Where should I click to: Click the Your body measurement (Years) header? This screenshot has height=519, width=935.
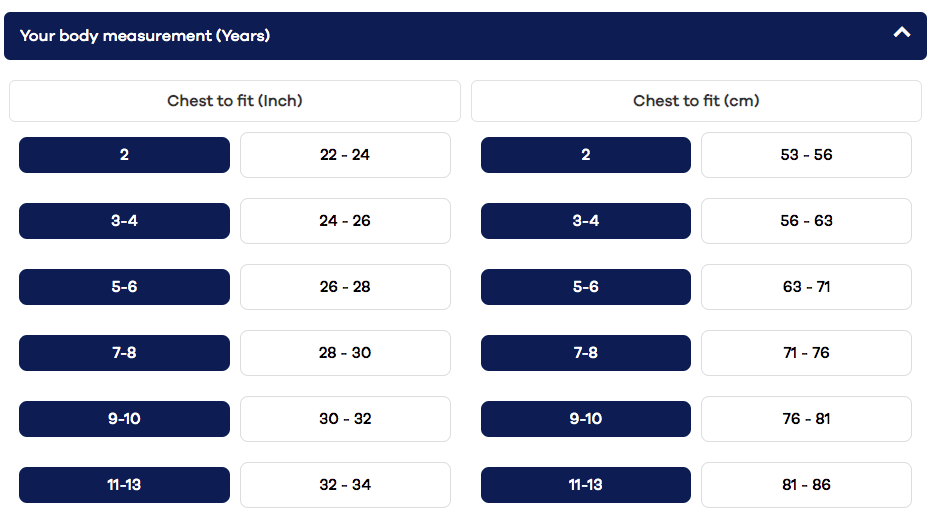pos(145,36)
